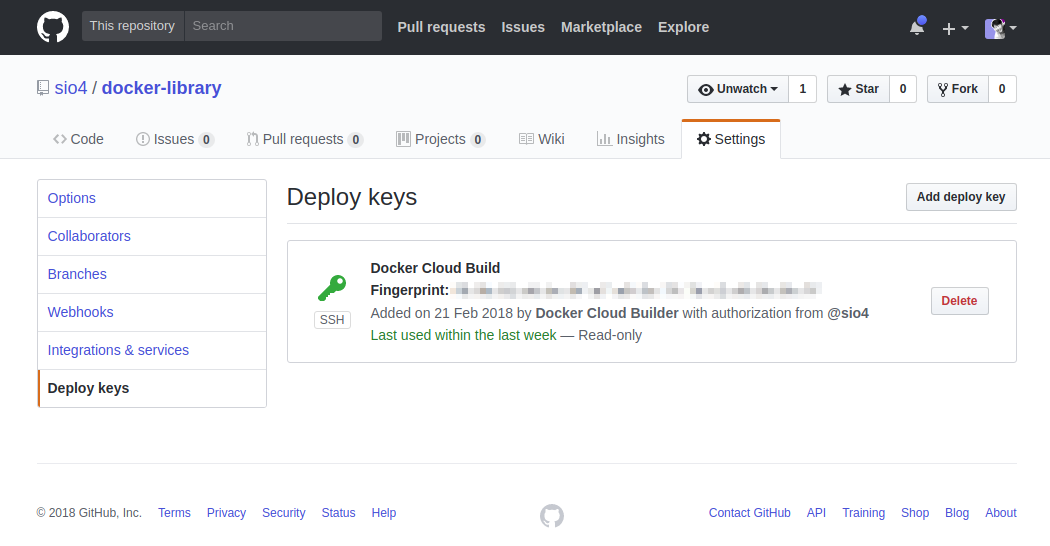
Task: Click the green deploy key icon
Action: coord(332,288)
